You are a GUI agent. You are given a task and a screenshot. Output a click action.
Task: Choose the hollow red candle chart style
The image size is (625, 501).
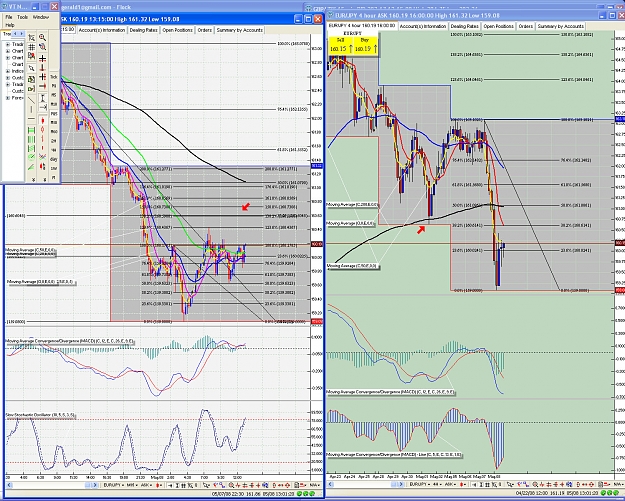(x=42, y=130)
